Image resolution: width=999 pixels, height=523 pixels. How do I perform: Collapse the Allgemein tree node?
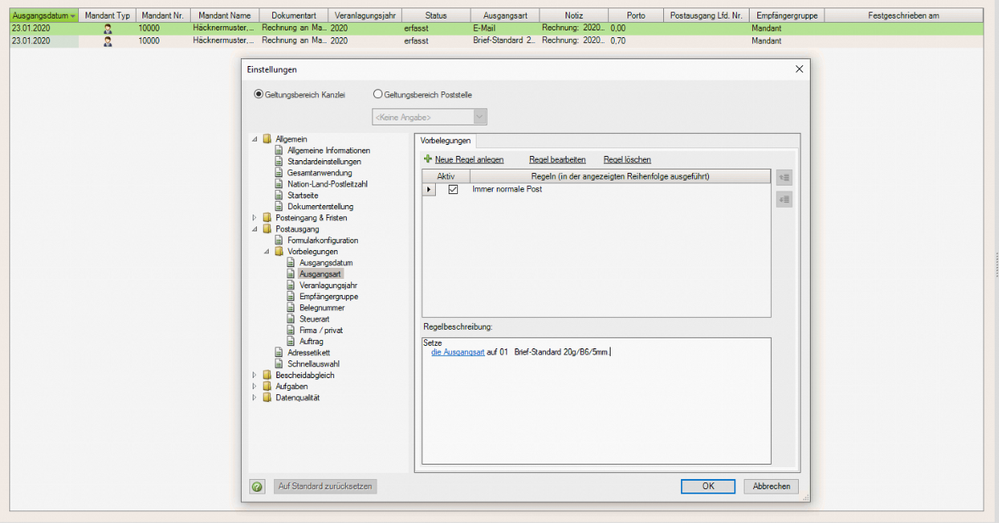pos(254,139)
